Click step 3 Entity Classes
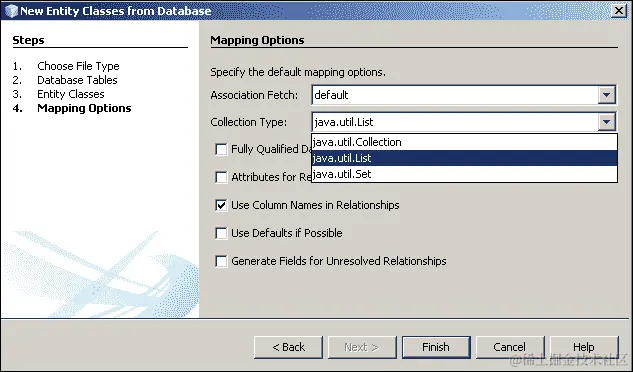The image size is (633, 372). 71,94
